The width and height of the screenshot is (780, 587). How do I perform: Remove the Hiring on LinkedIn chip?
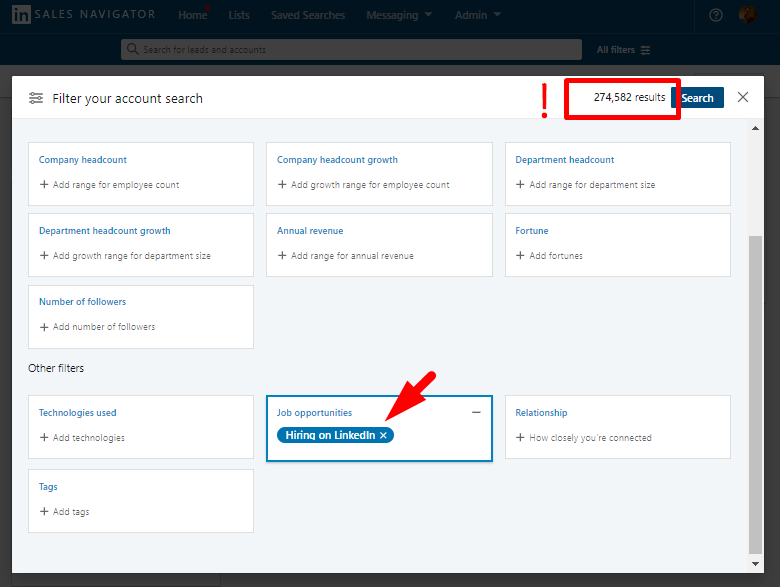point(383,435)
